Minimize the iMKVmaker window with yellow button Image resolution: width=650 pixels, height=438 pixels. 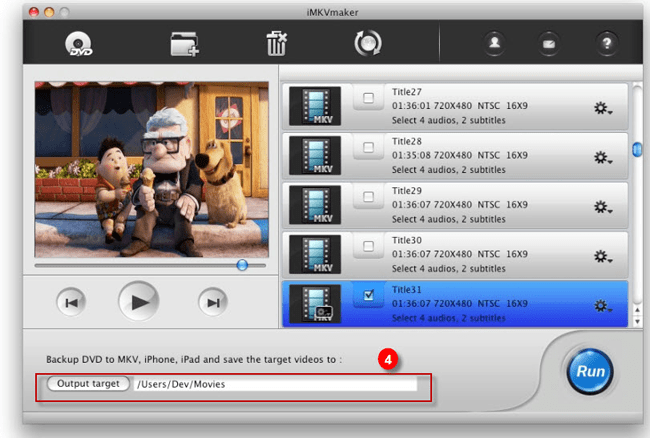click(49, 12)
